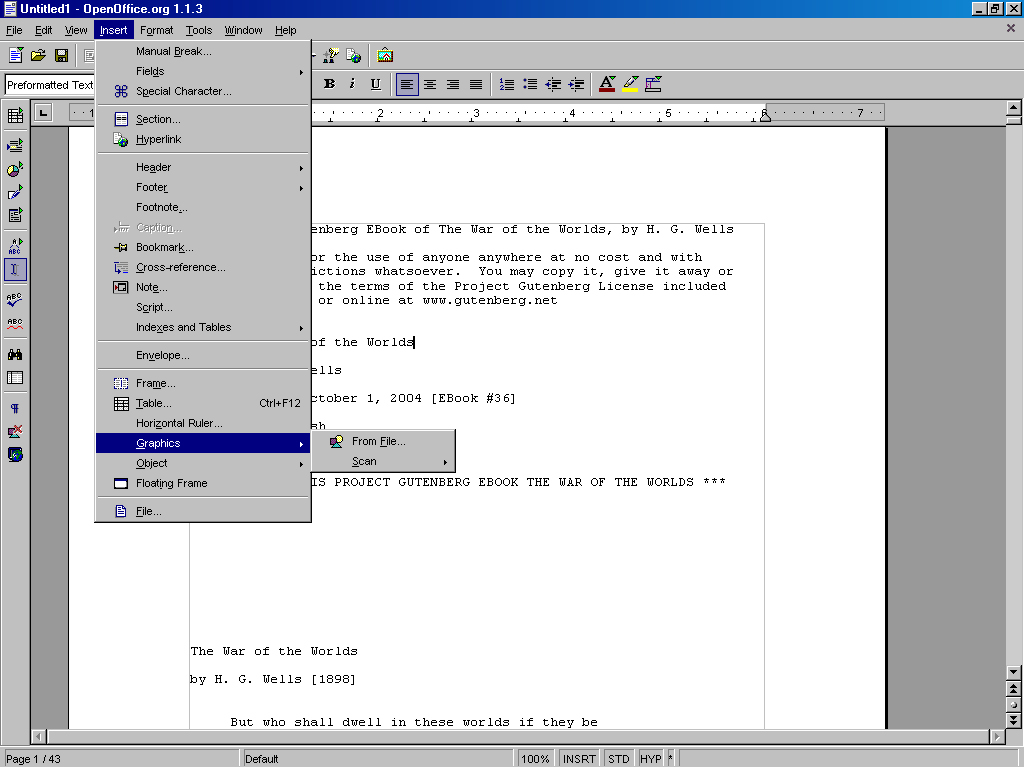1024x768 pixels.
Task: Click the Find binoculars icon
Action: click(x=15, y=354)
